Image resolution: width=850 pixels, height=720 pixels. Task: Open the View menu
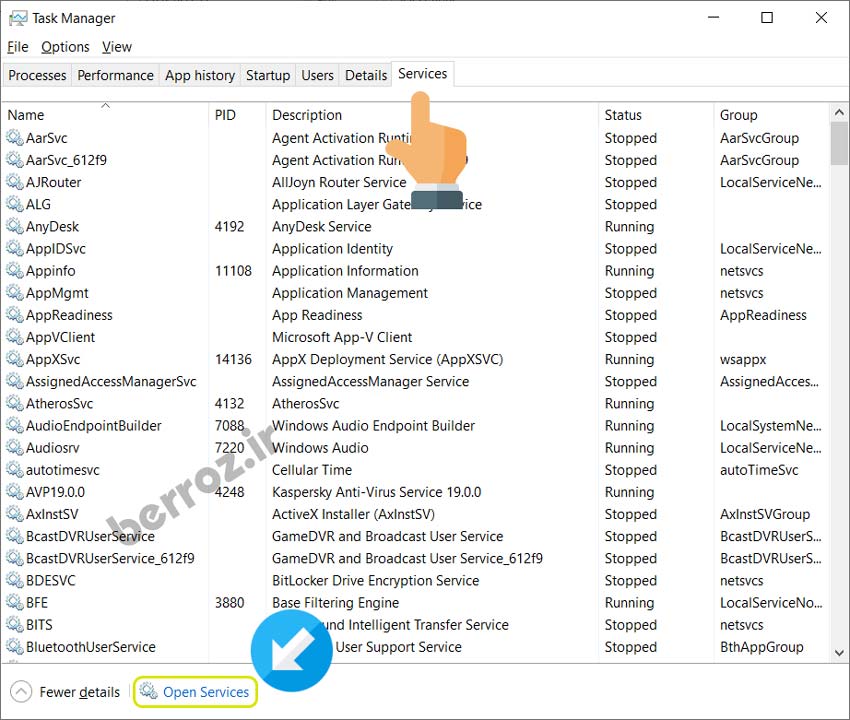(x=117, y=47)
